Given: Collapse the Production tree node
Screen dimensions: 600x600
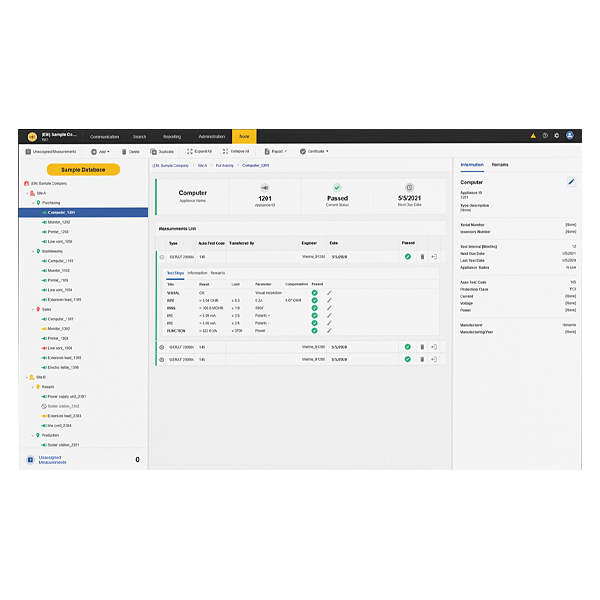Looking at the screenshot, I should point(33,435).
